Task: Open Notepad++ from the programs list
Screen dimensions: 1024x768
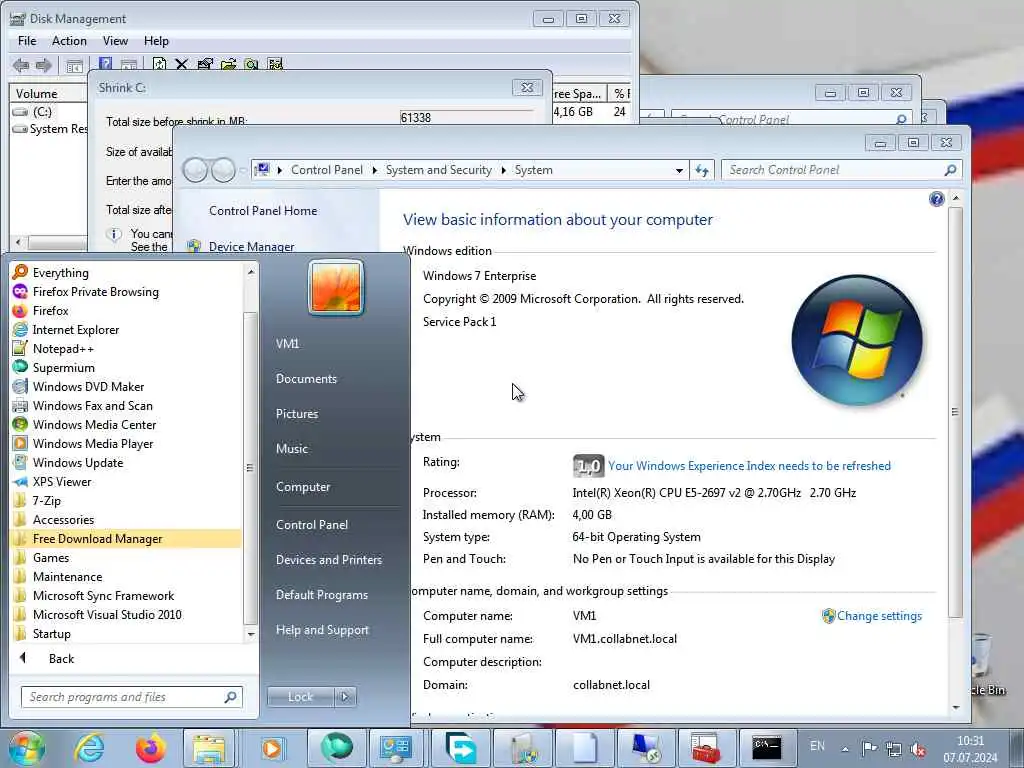Action: 63,349
